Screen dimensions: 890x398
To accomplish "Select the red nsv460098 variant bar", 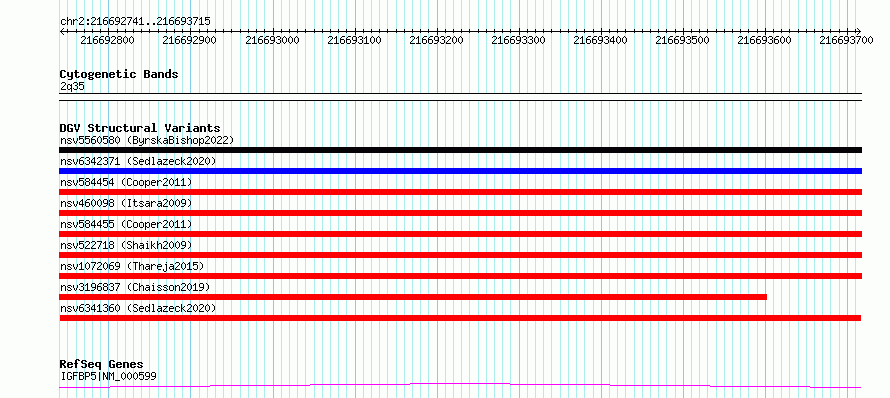I will coord(460,213).
